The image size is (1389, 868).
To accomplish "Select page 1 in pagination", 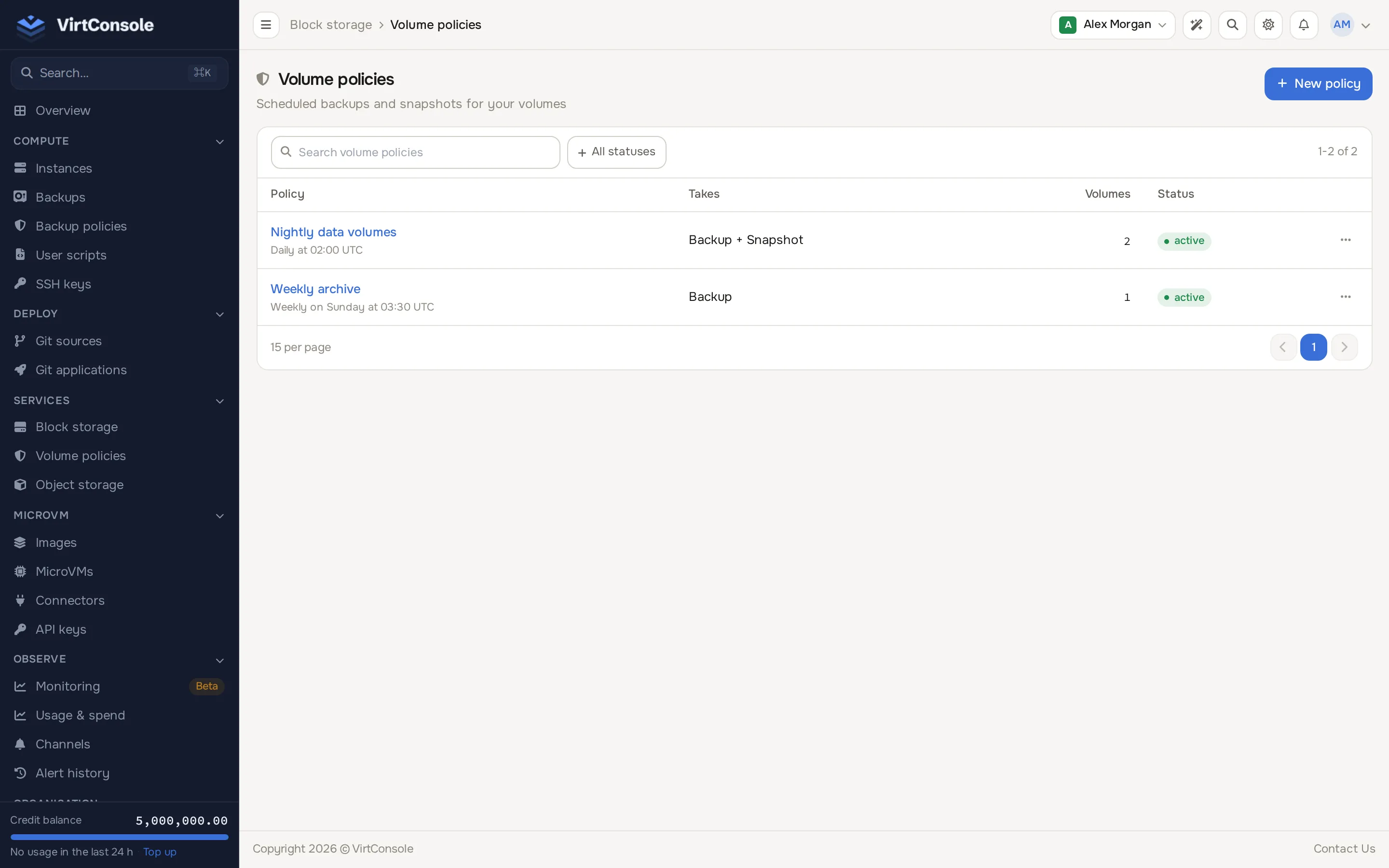I will pos(1313,347).
